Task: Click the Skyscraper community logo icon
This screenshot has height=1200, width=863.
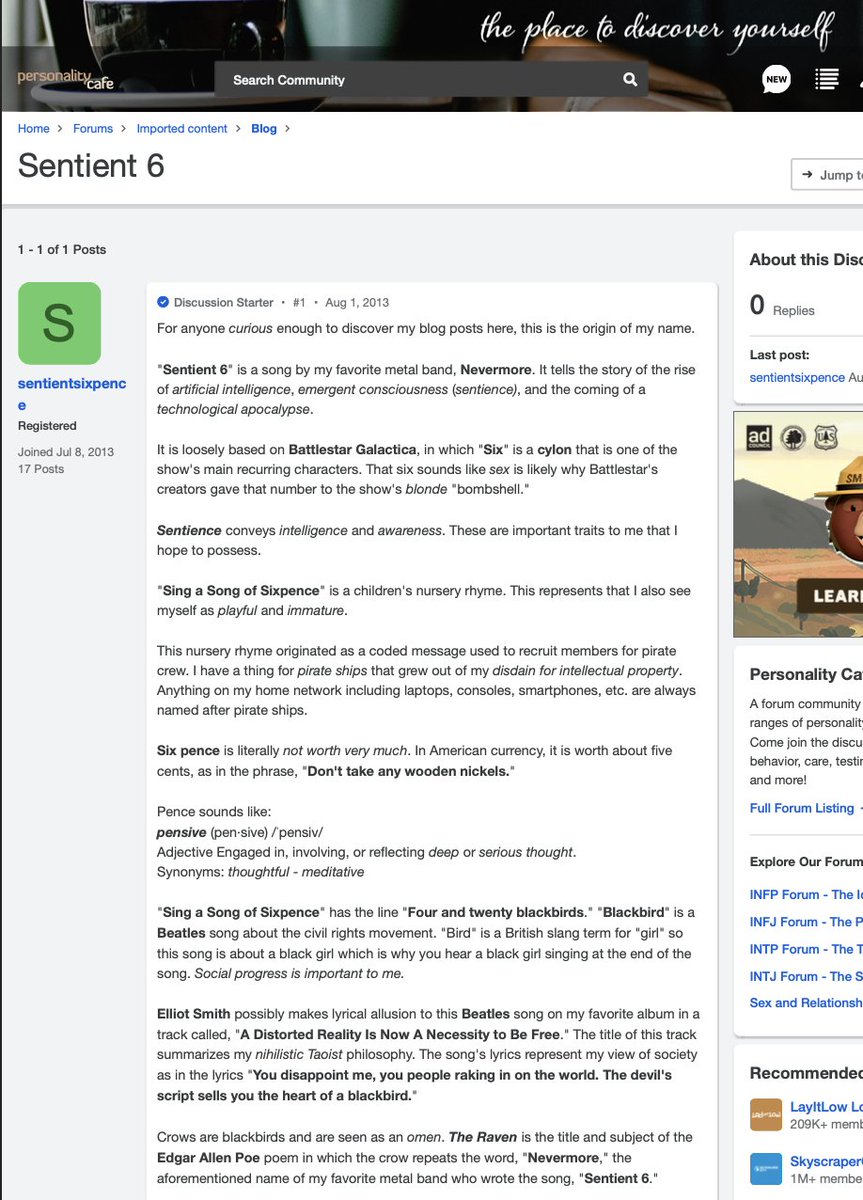Action: 766,1169
